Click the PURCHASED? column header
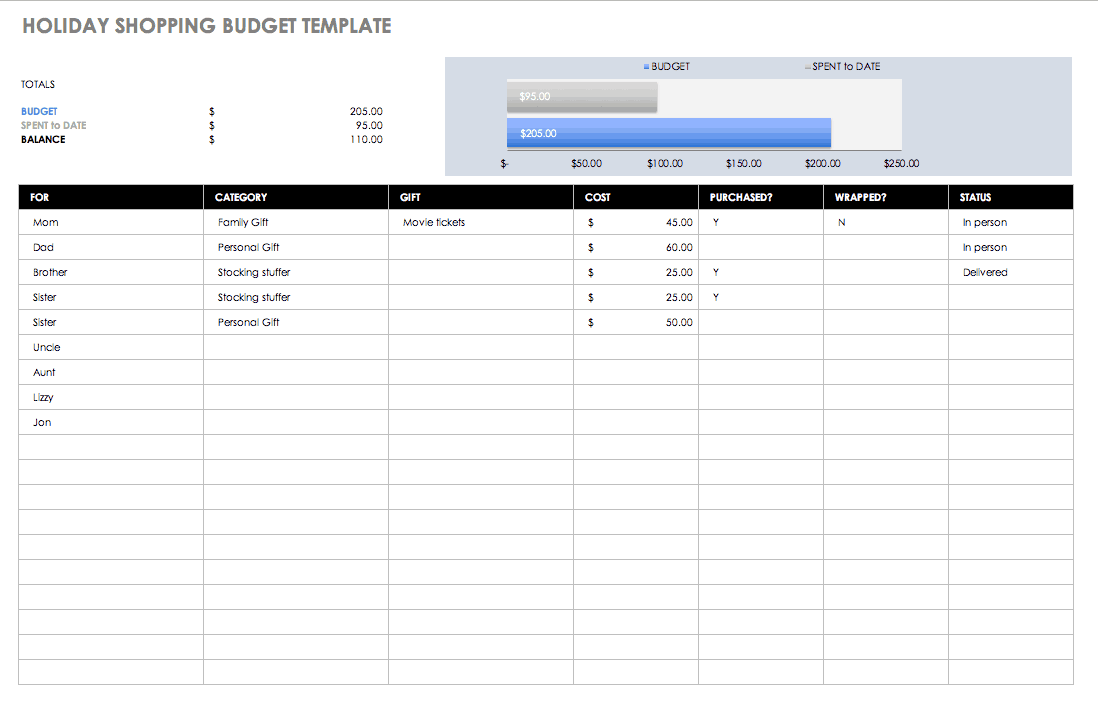 (760, 197)
